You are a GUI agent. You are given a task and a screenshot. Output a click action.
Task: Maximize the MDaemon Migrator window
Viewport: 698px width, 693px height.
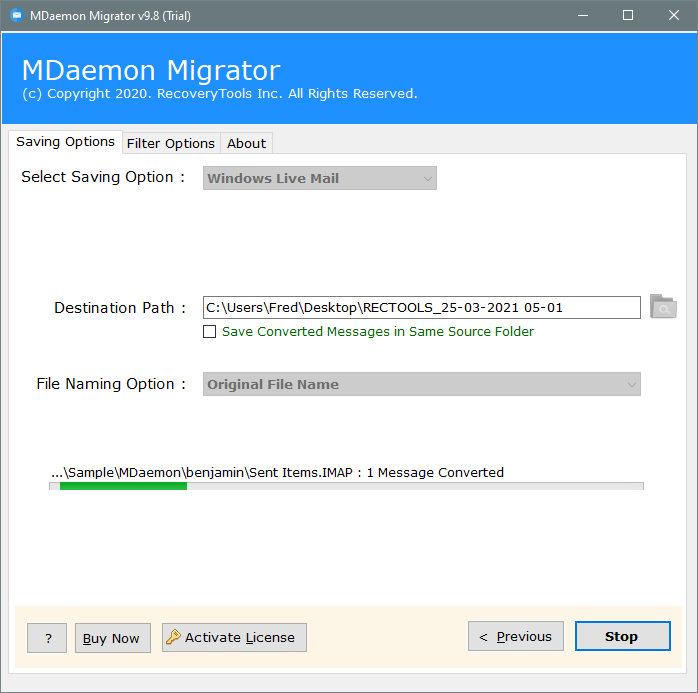tap(628, 16)
